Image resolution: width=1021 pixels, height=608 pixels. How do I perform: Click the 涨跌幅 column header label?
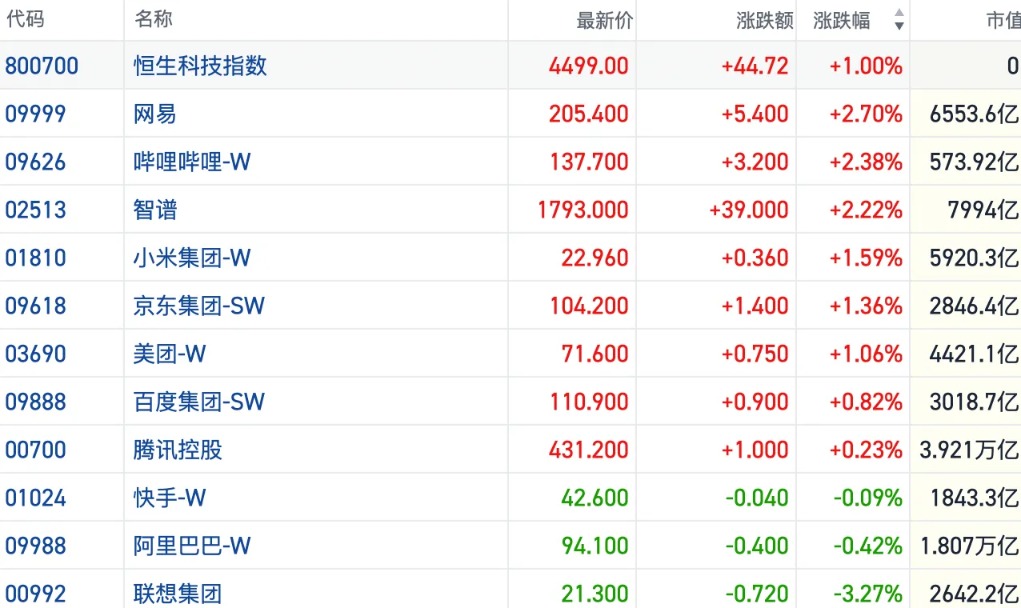[841, 20]
